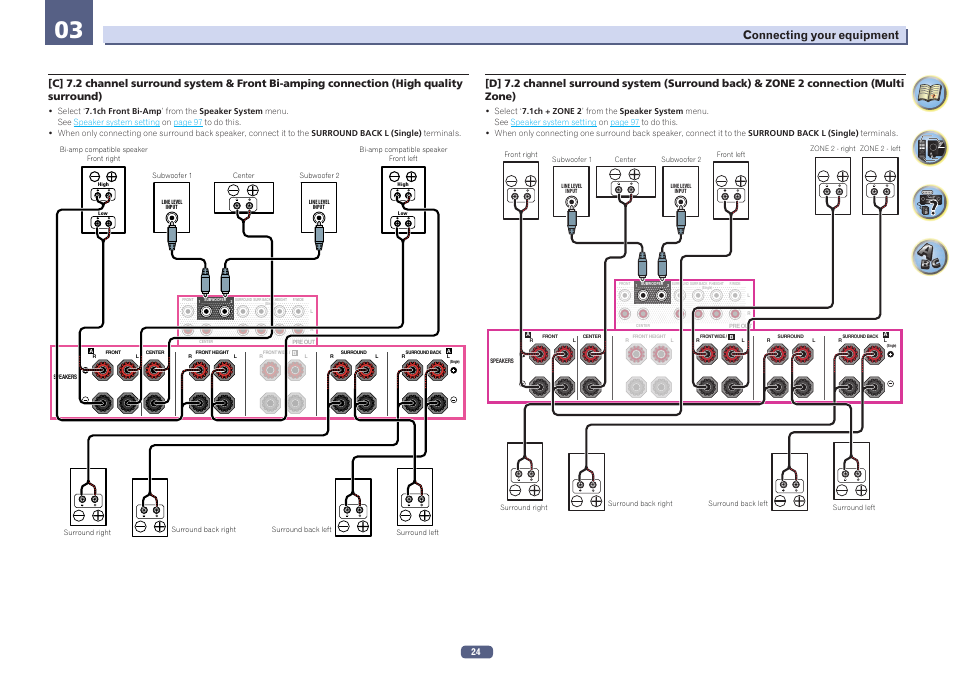Image resolution: width=954 pixels, height=675 pixels.
Task: Follow 'Speaker system setting' link in section C
Action: click(x=116, y=122)
